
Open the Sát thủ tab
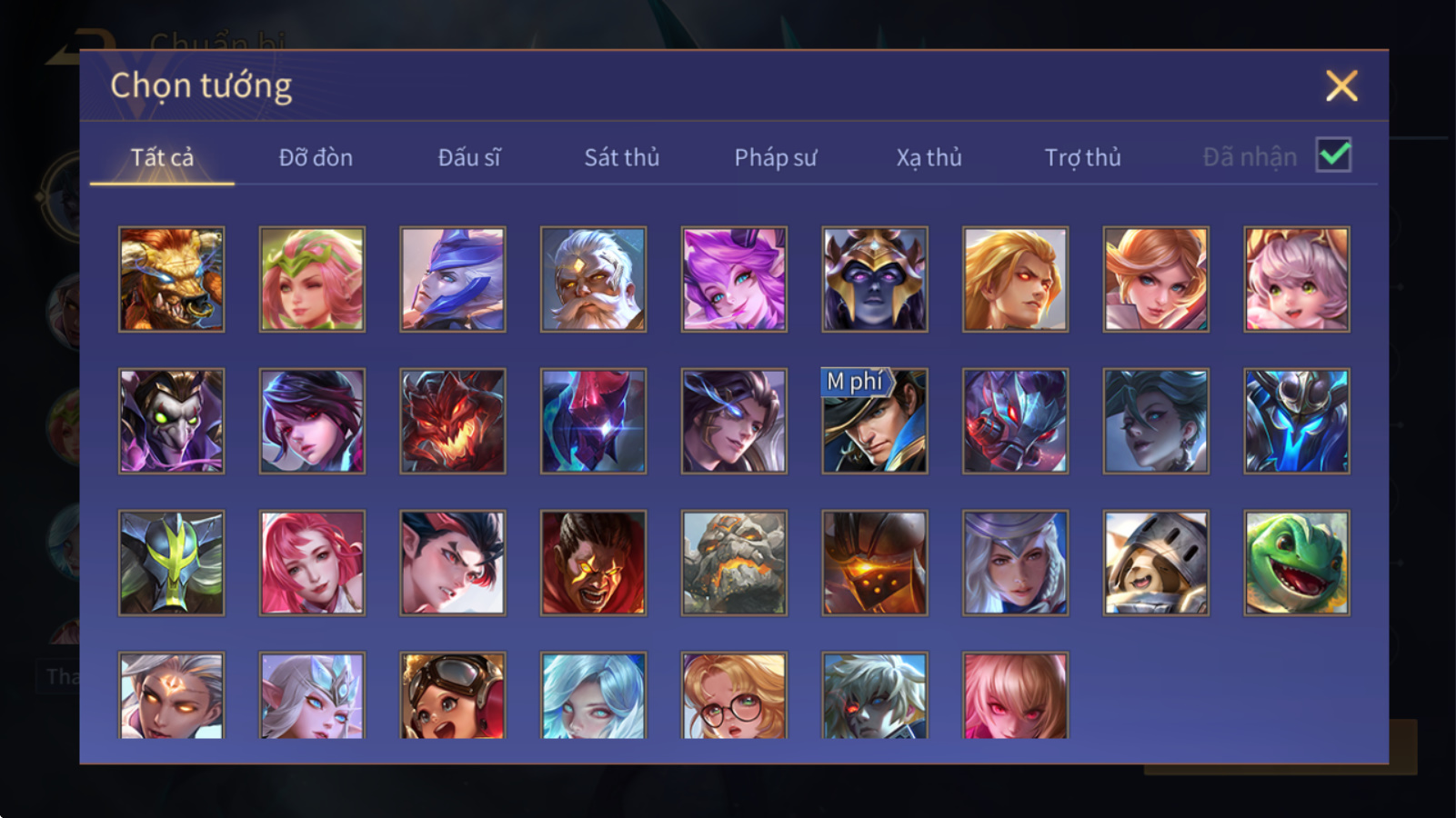[621, 157]
